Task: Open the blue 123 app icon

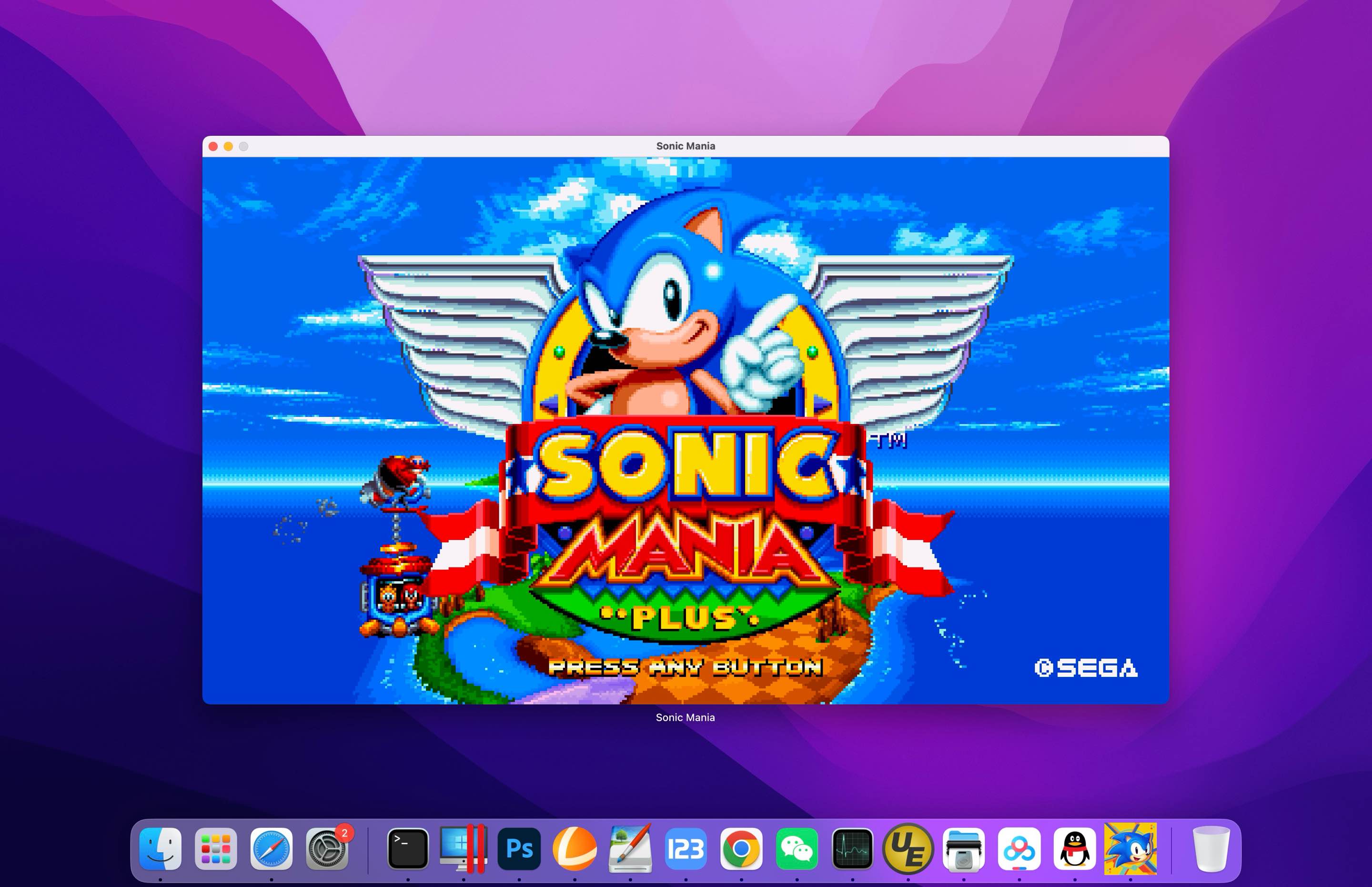Action: coord(686,848)
